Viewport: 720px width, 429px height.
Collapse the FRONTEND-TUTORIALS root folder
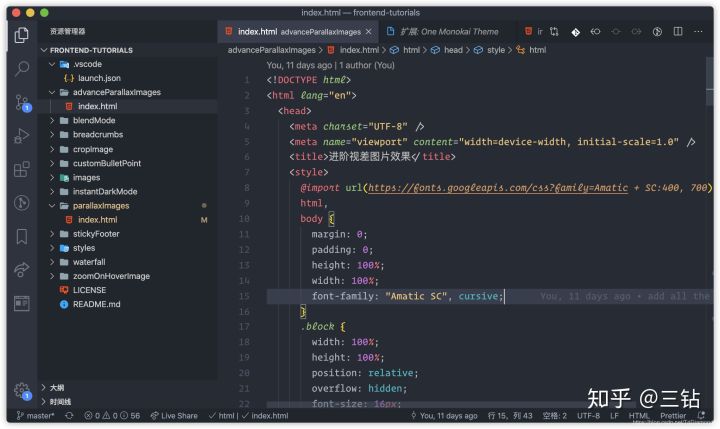[x=44, y=50]
